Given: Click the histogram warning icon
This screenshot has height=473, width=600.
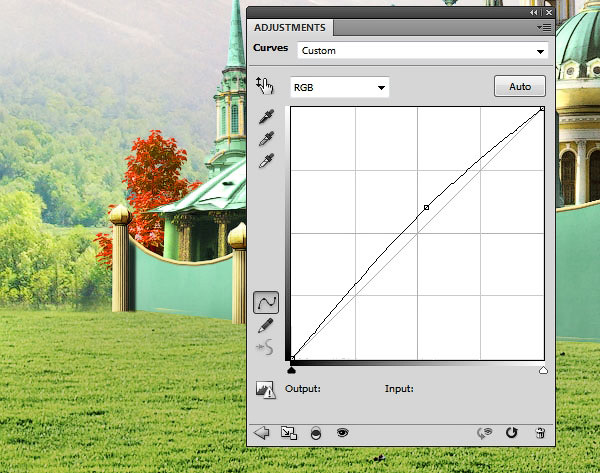Looking at the screenshot, I should click(x=266, y=390).
